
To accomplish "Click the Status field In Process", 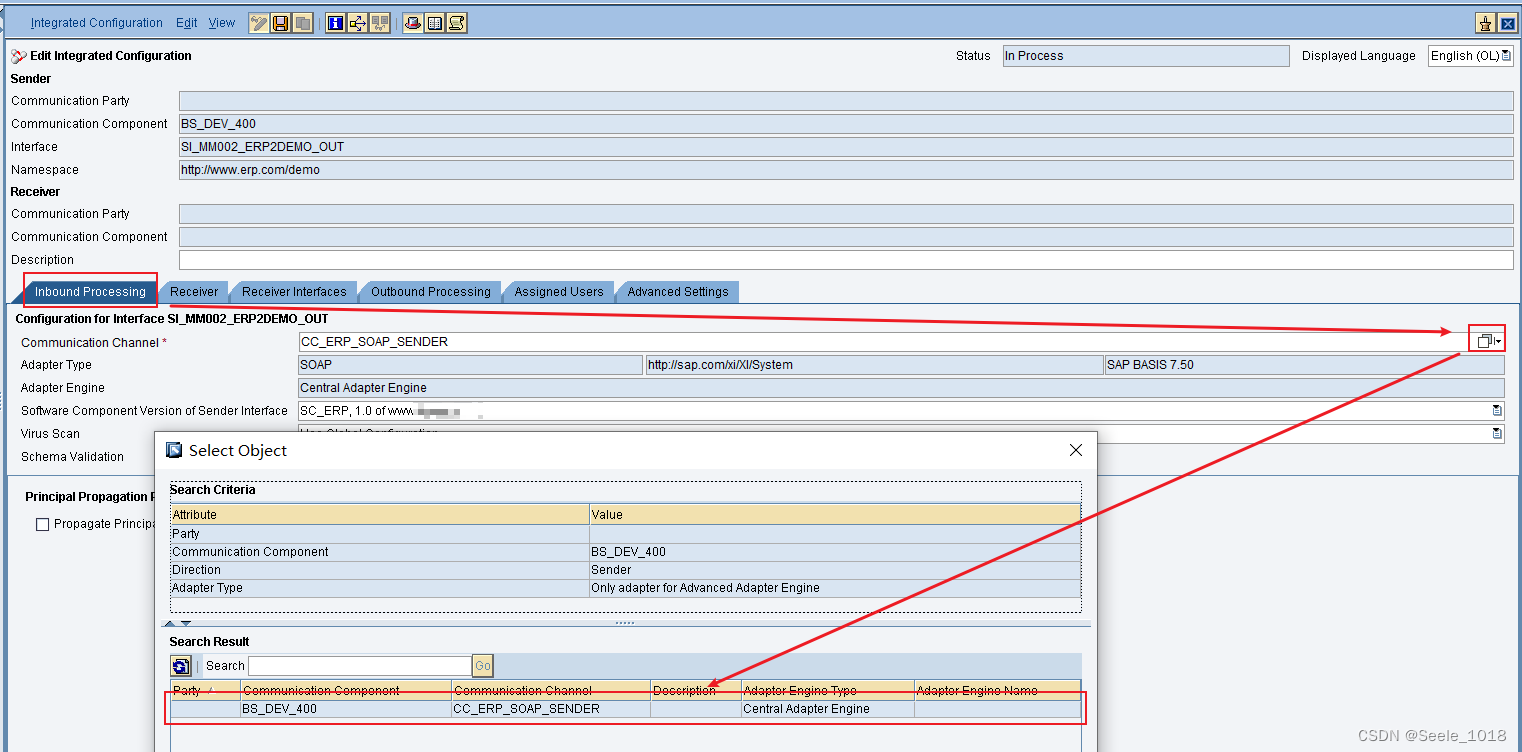I will pyautogui.click(x=1146, y=56).
